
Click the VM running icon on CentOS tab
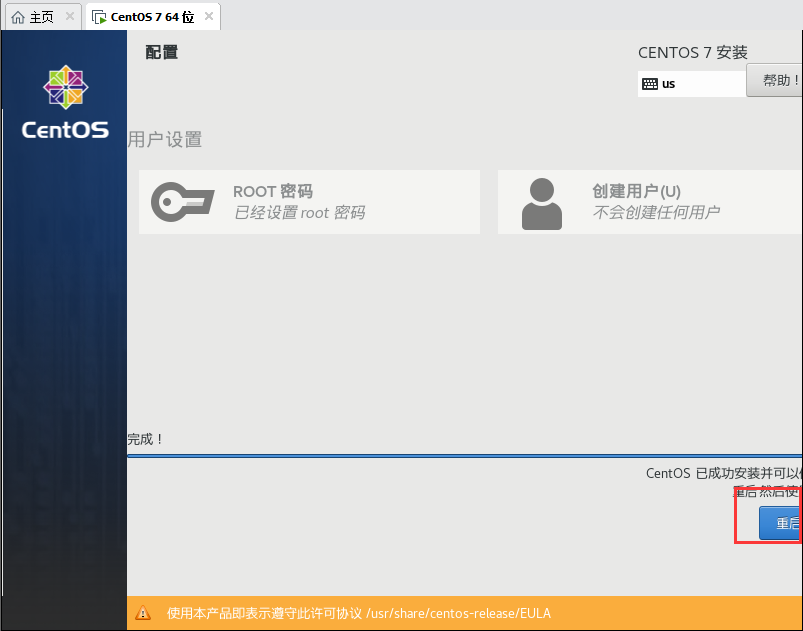tap(99, 17)
